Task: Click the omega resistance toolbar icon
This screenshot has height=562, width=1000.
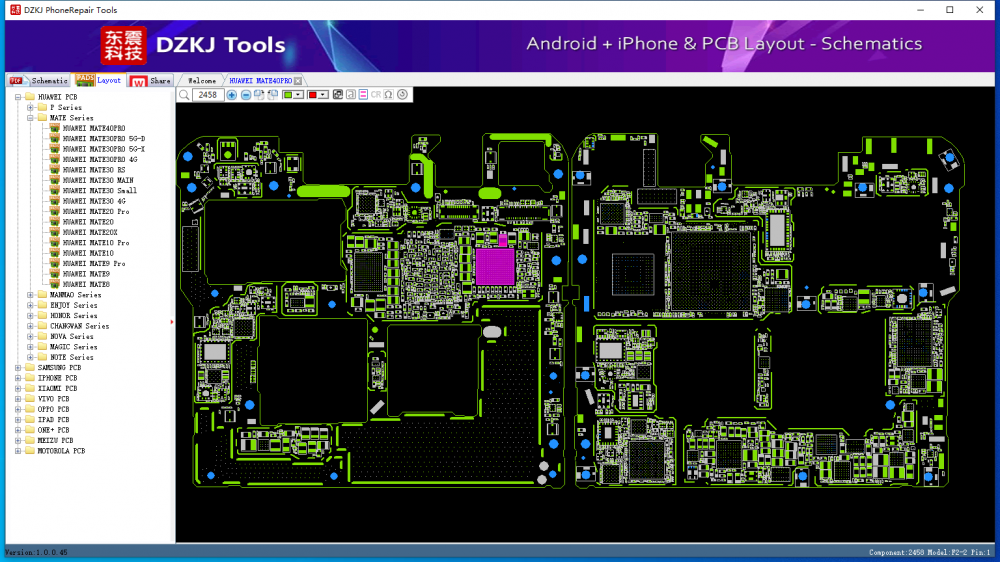Action: point(388,95)
